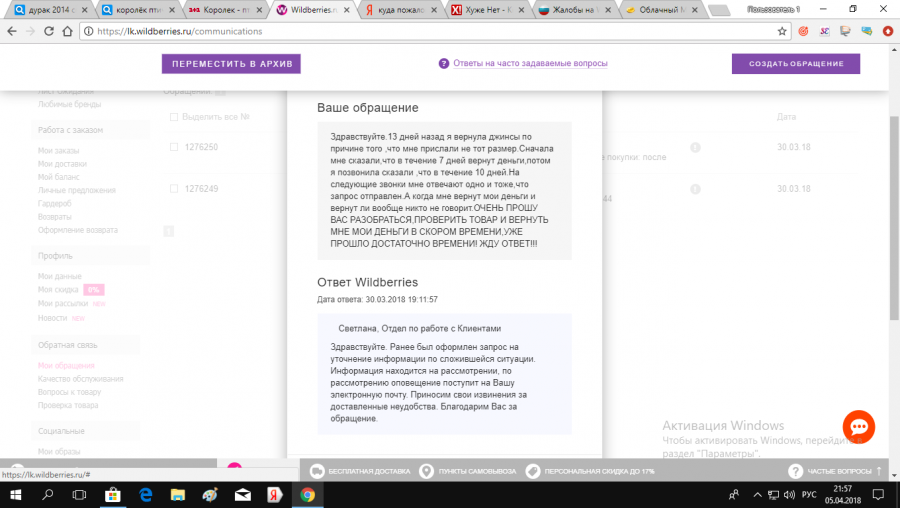Bookmark this page with the star icon

782,31
